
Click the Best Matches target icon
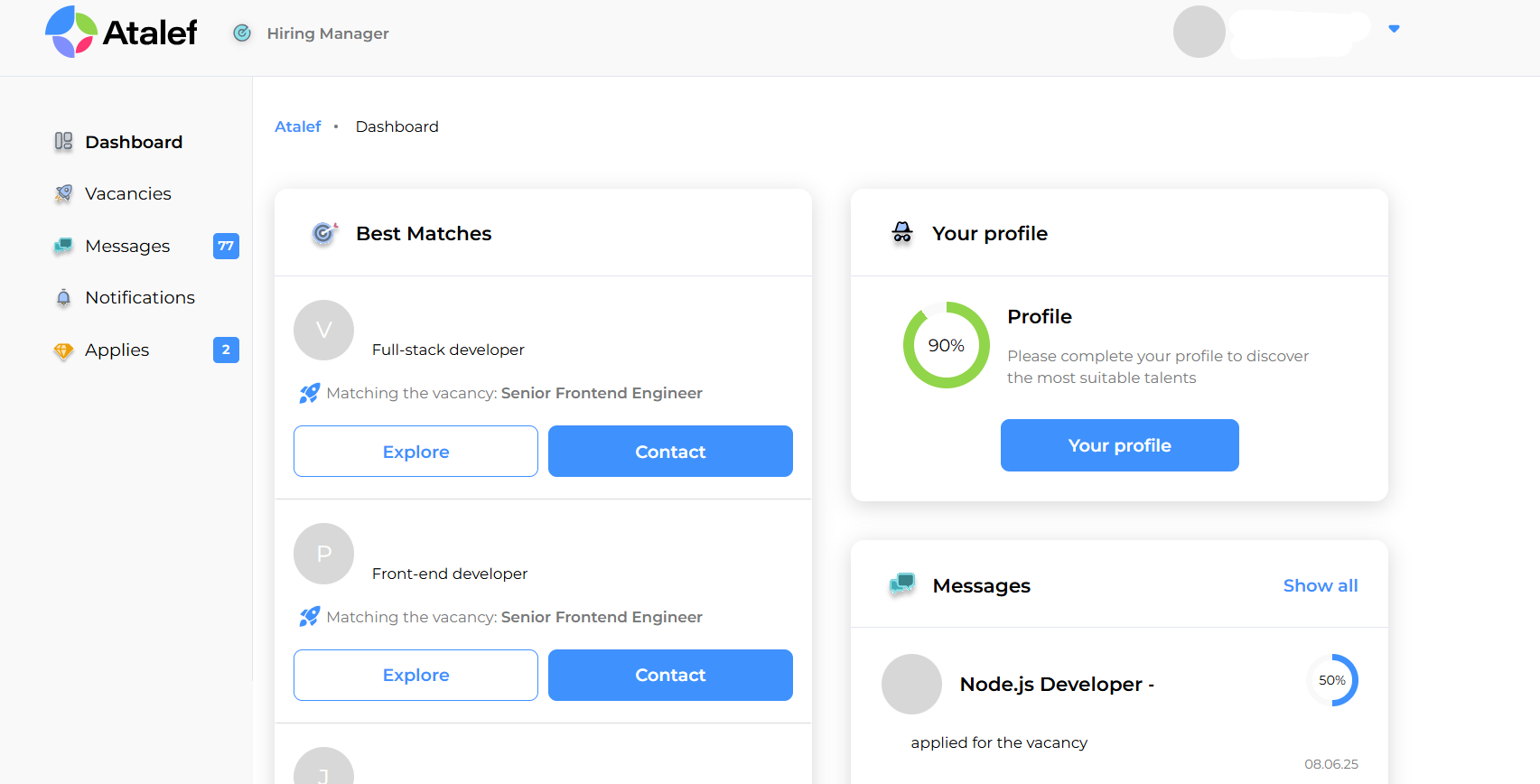[x=323, y=234]
